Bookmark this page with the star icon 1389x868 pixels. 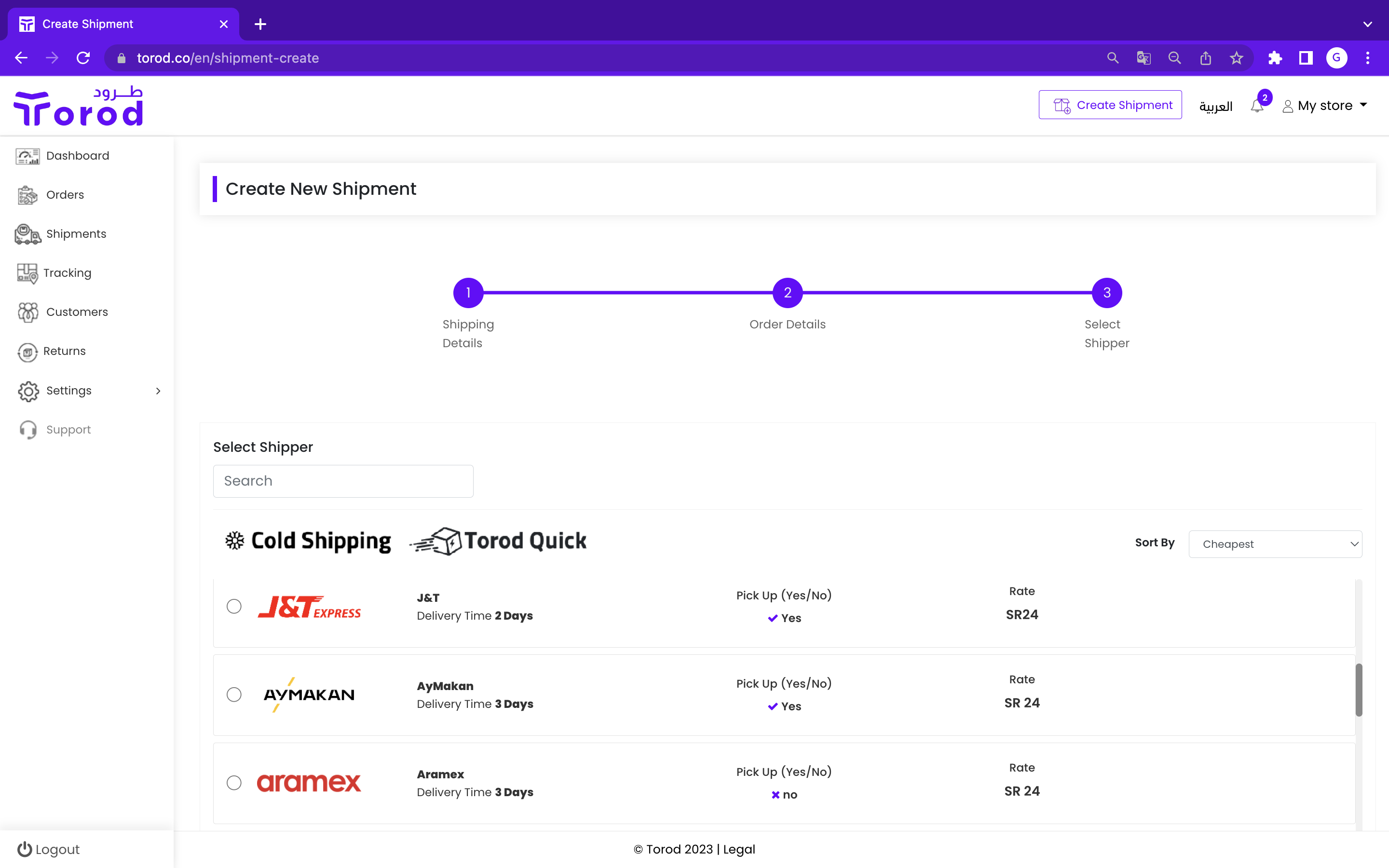click(1236, 58)
